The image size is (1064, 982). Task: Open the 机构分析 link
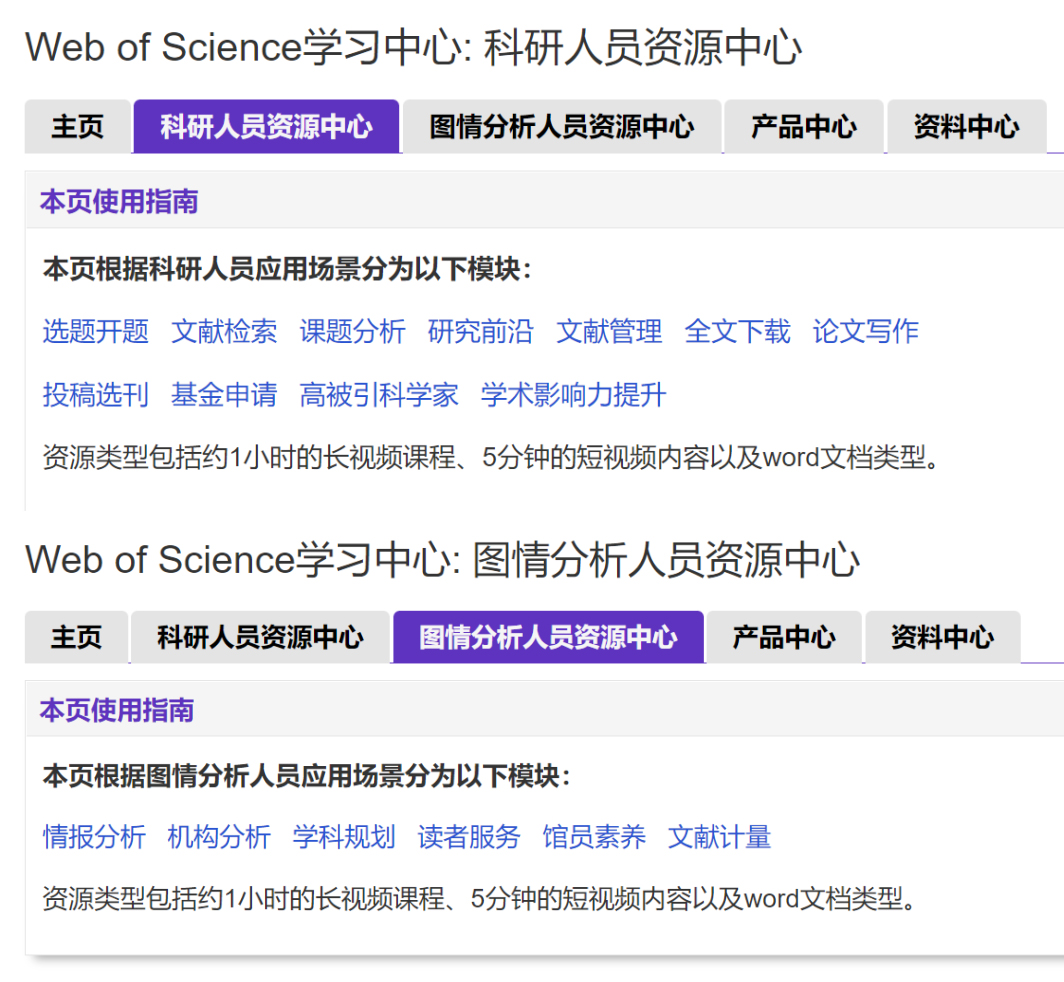tap(218, 837)
